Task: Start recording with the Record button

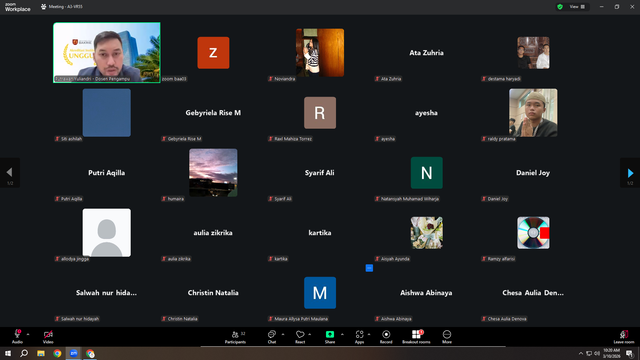Action: click(386, 337)
